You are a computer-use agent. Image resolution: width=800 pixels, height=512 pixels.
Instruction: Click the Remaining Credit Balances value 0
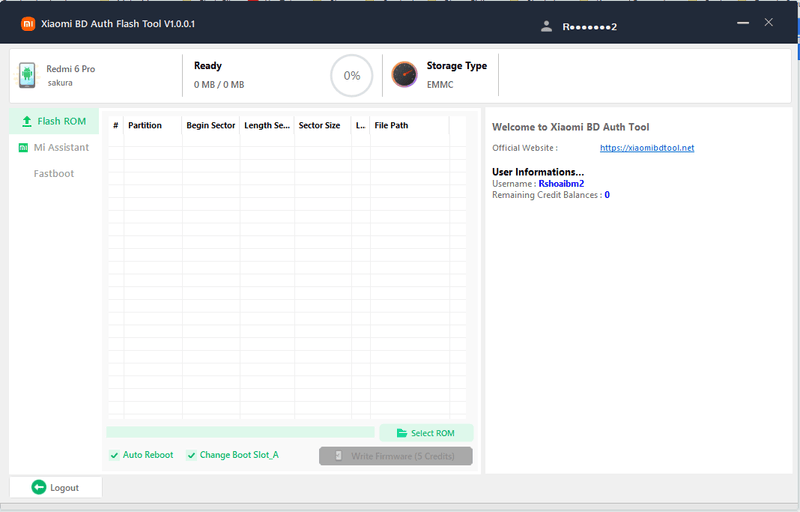607,195
